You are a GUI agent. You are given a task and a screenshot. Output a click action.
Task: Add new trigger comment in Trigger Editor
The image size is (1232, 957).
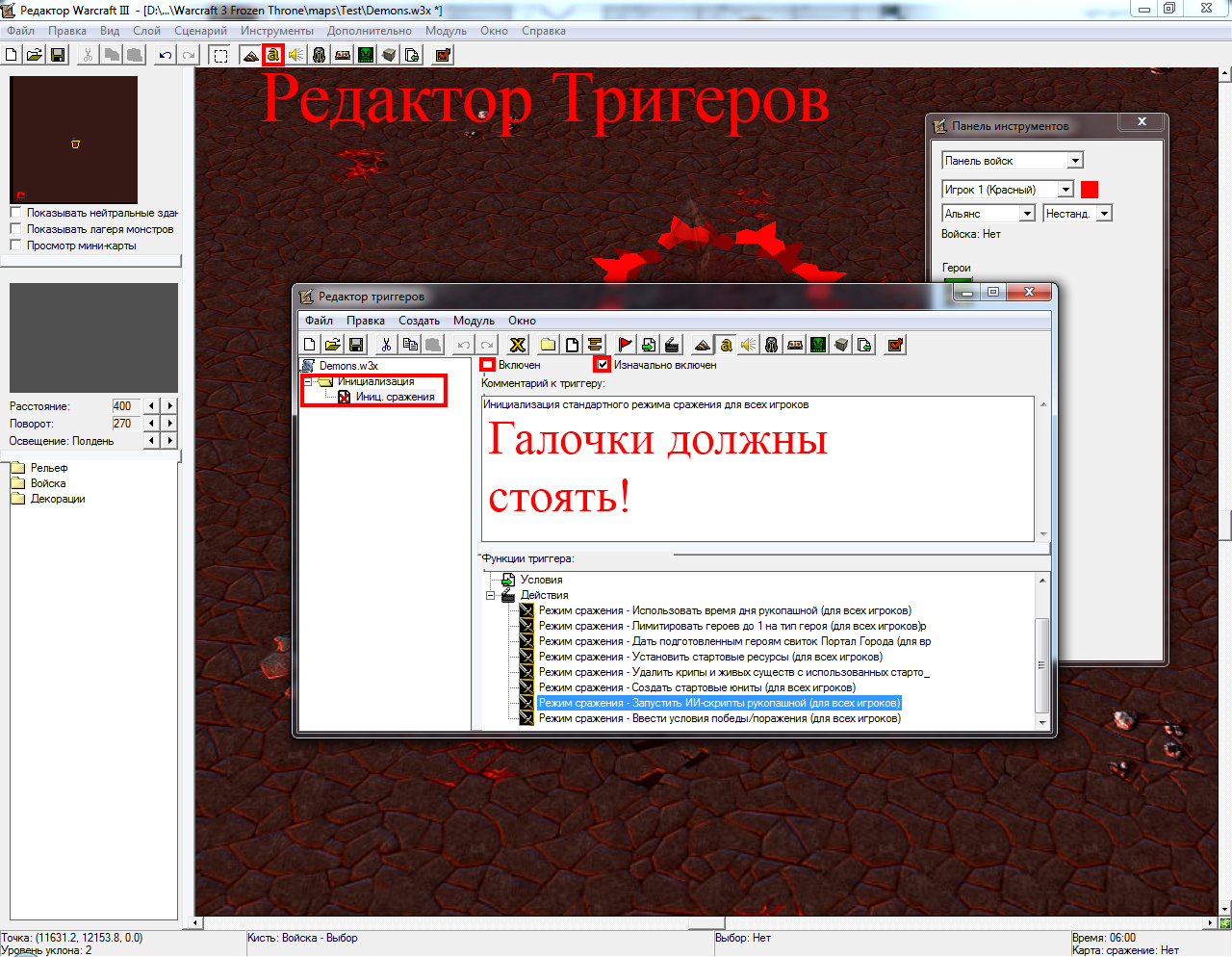(x=595, y=345)
